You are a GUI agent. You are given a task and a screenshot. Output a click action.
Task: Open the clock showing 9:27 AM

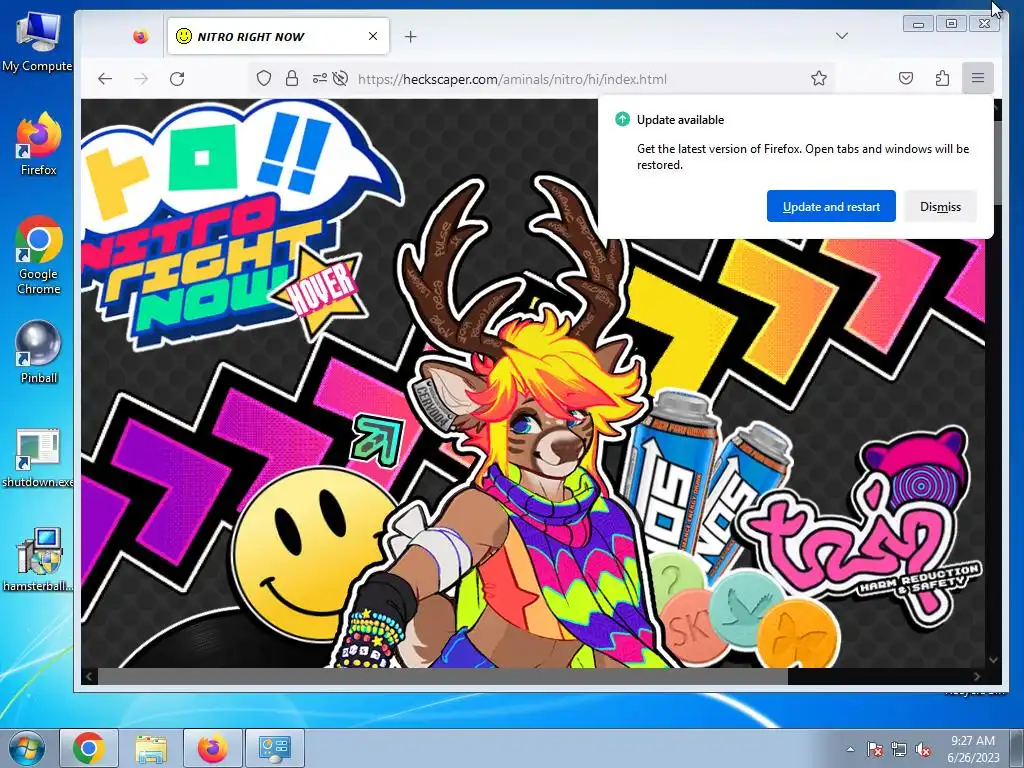973,748
